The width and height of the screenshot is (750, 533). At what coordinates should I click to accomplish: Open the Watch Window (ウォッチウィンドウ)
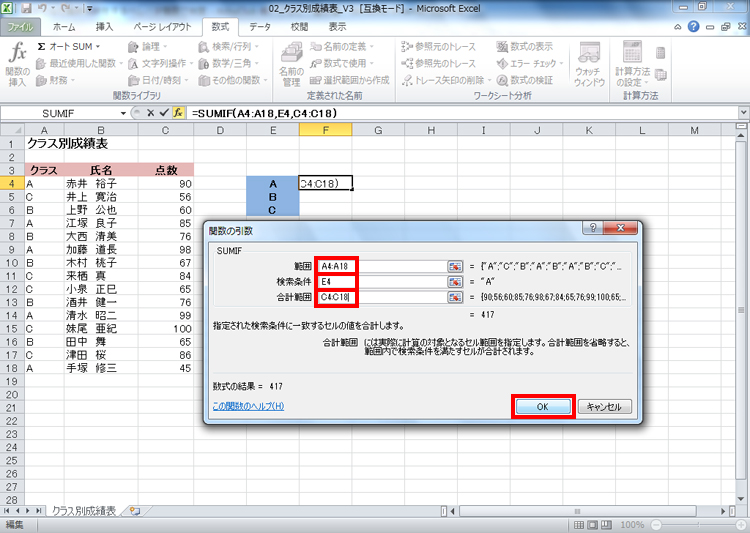tap(589, 65)
